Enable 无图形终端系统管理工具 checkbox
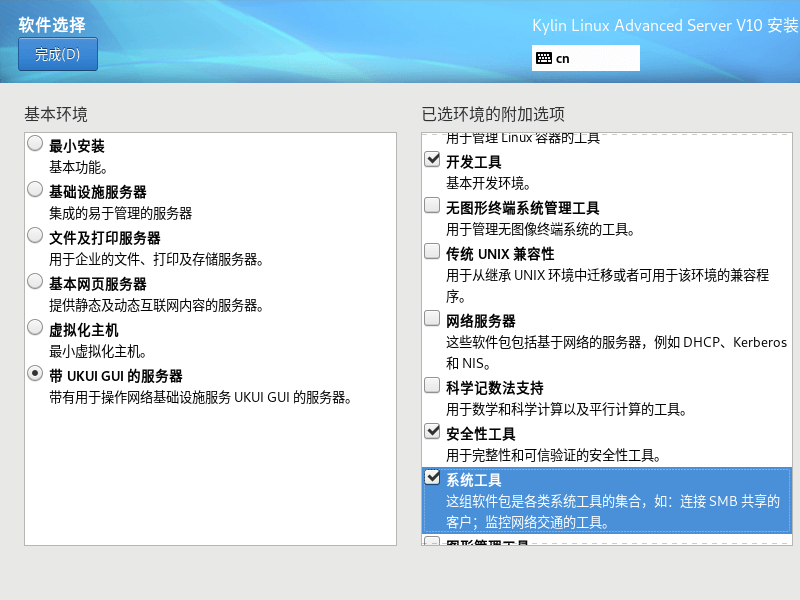The width and height of the screenshot is (800, 600). (432, 205)
